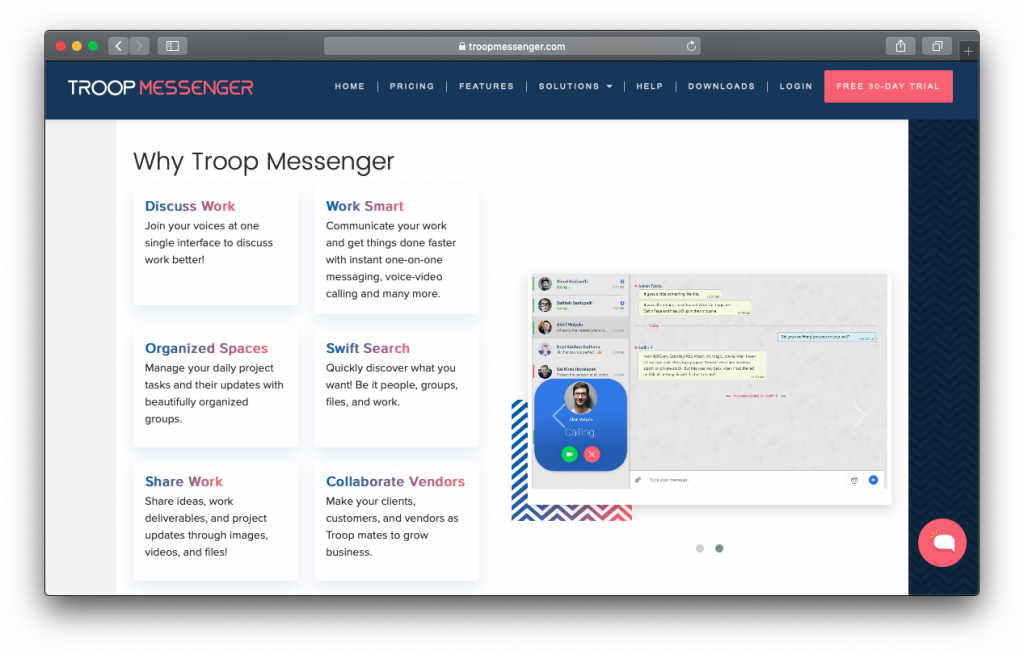Click the Swift Search card heading
1024x655 pixels.
368,349
